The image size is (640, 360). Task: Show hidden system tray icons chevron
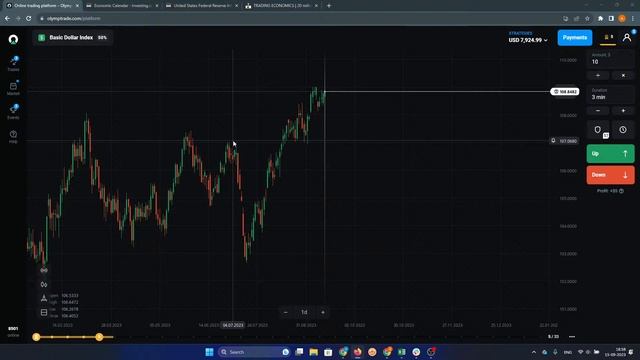pos(534,352)
